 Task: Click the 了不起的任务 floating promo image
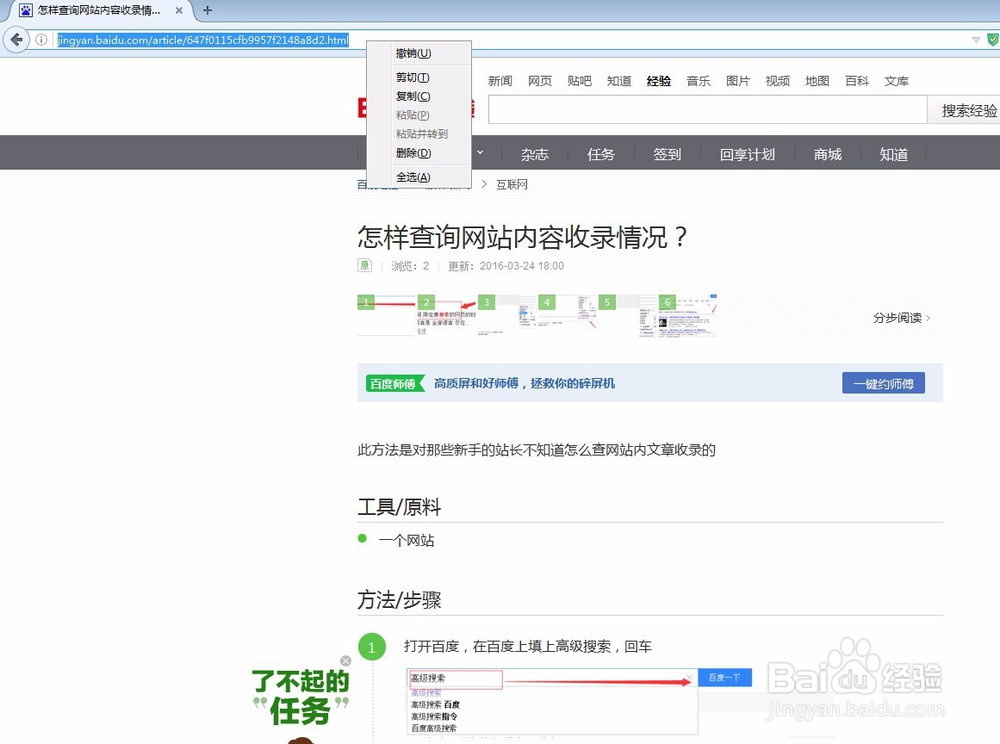300,703
